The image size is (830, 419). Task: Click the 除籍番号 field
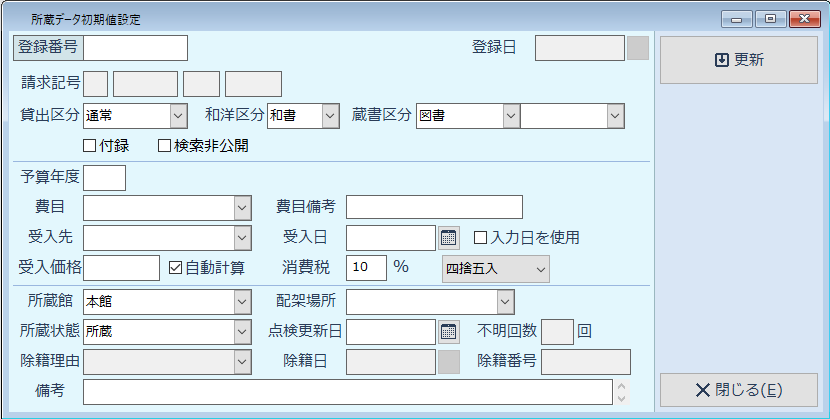pyautogui.click(x=586, y=362)
